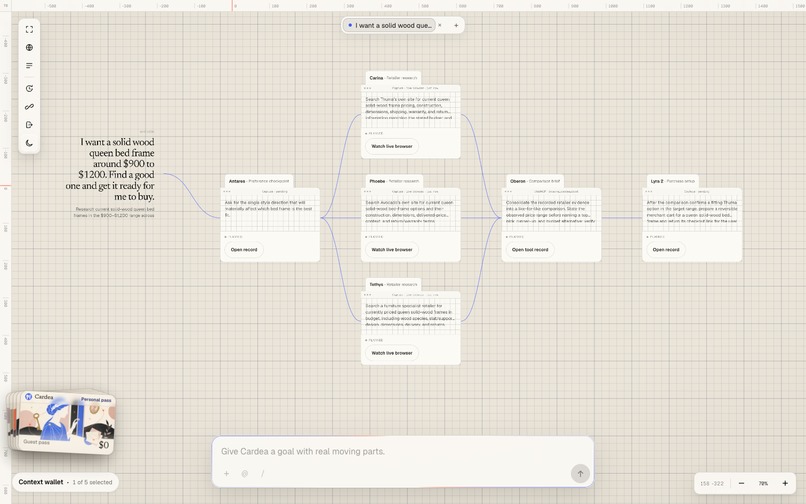Click the history clock icon in the left toolbar
Screen dimensions: 806x504
pyautogui.click(x=29, y=88)
